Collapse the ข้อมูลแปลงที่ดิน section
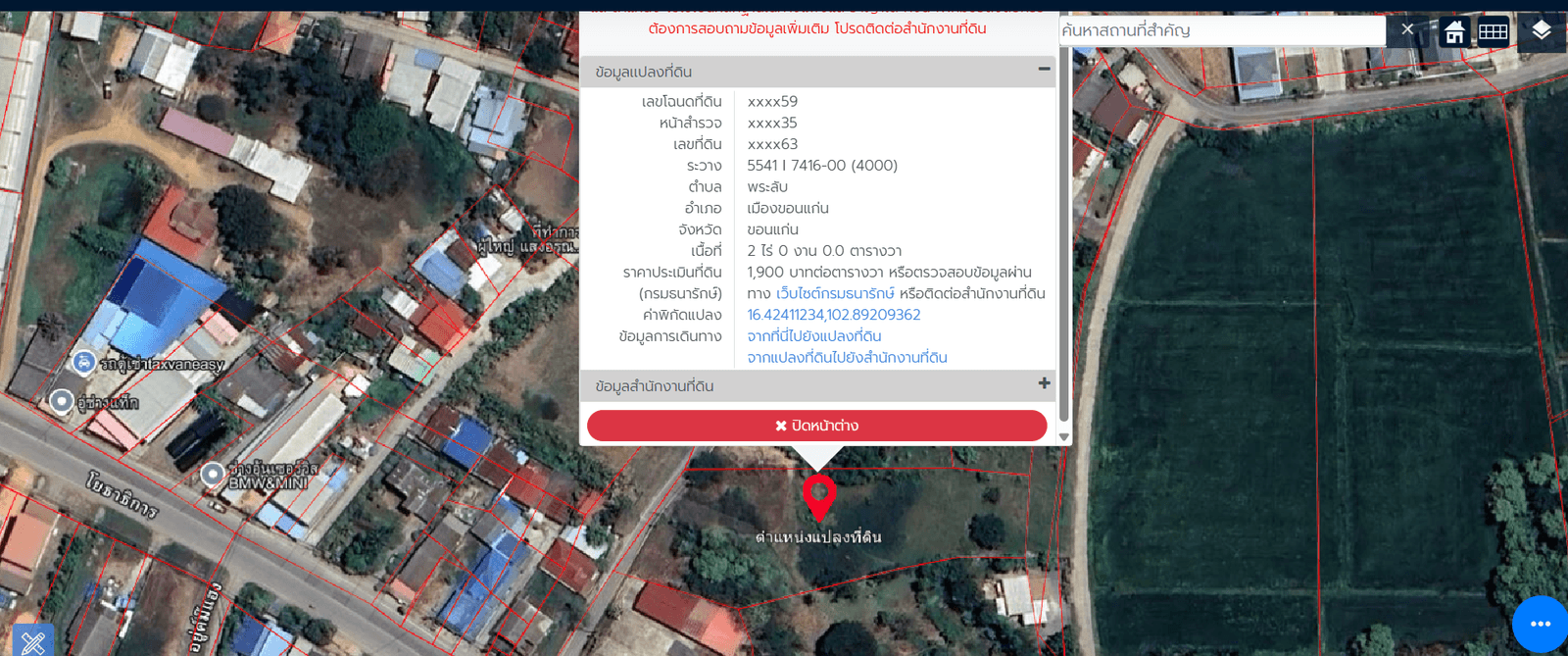The height and width of the screenshot is (656, 1568). (1044, 70)
